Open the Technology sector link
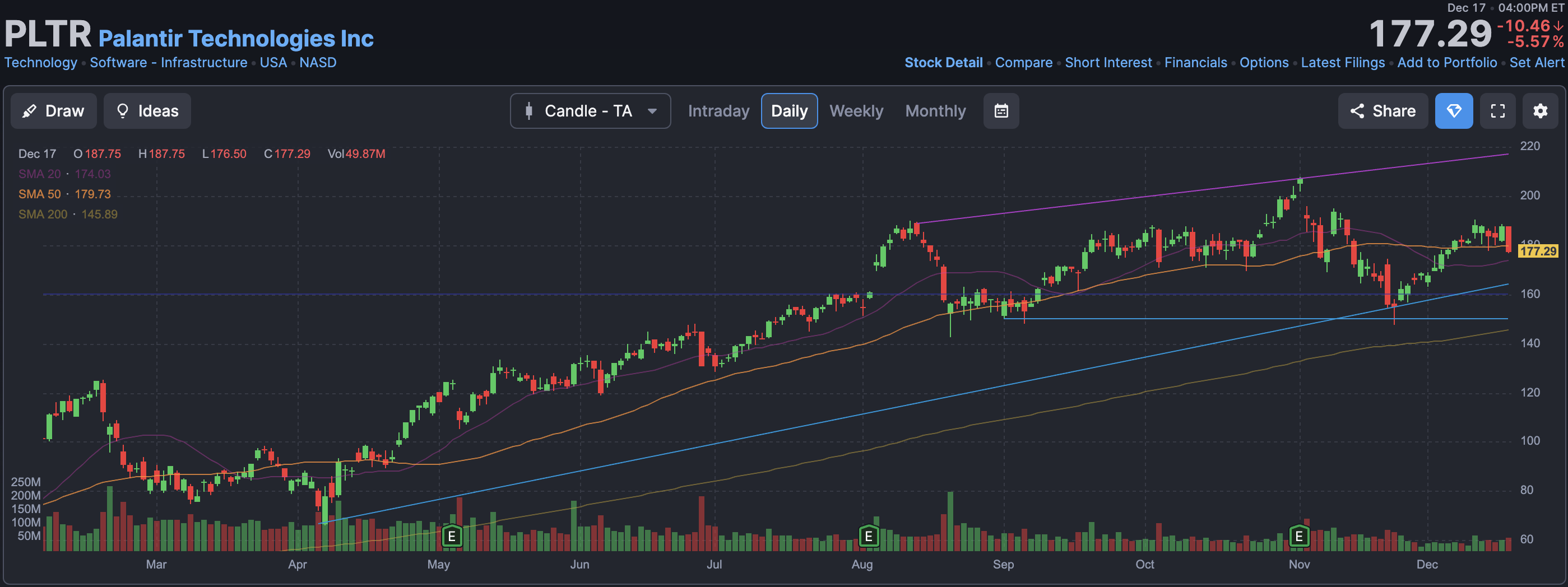This screenshot has height=587, width=1568. pos(41,63)
